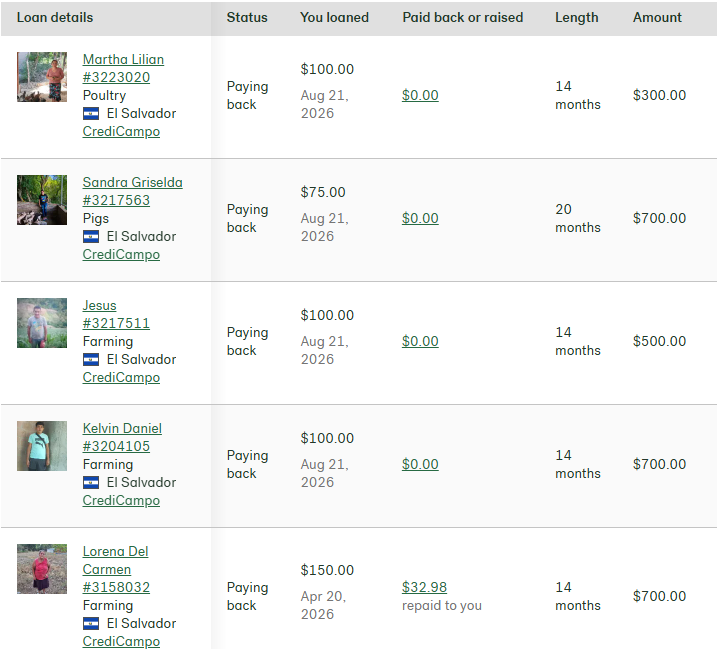Open CrediCampo link under Sandra Griselda
Viewport: 717px width, 649px height.
tap(121, 255)
